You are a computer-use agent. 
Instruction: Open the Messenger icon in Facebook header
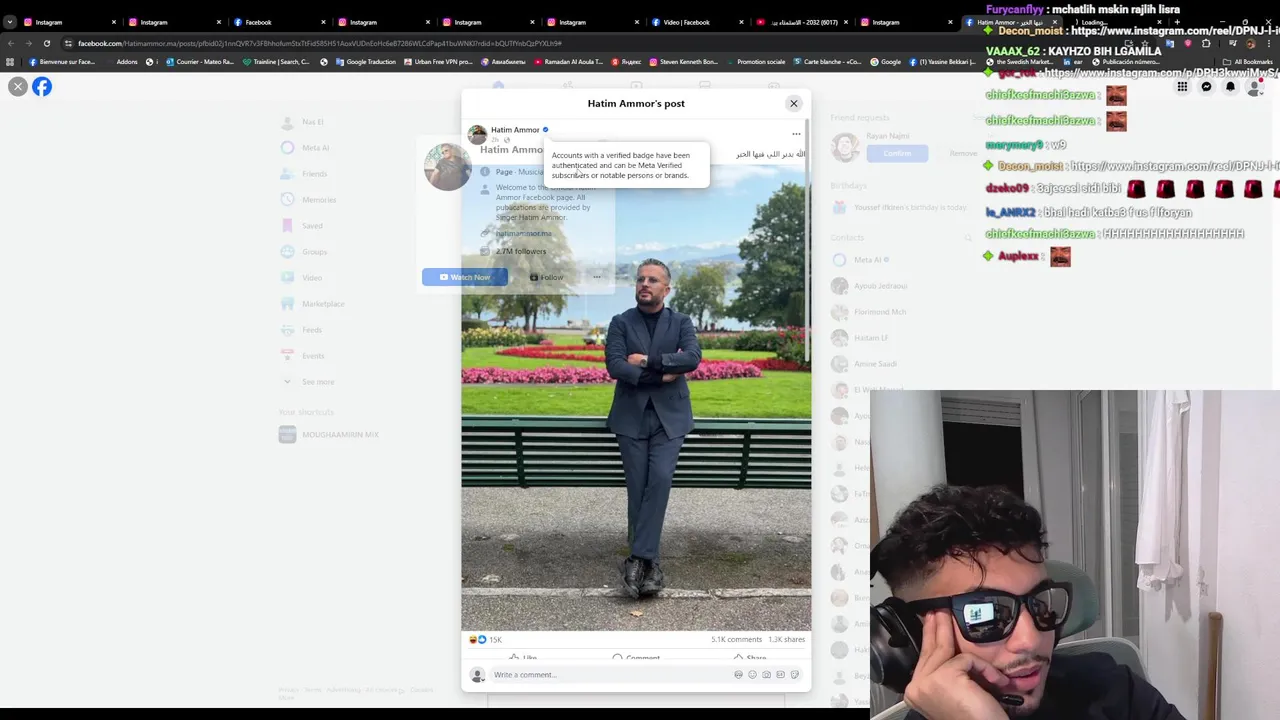coord(1206,87)
